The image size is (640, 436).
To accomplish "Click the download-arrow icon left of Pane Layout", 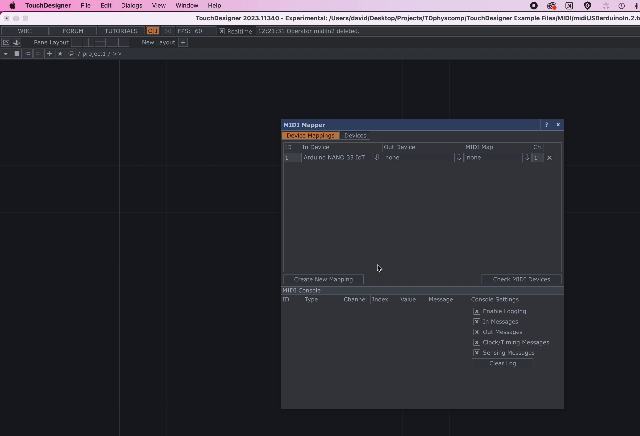I will (16, 42).
